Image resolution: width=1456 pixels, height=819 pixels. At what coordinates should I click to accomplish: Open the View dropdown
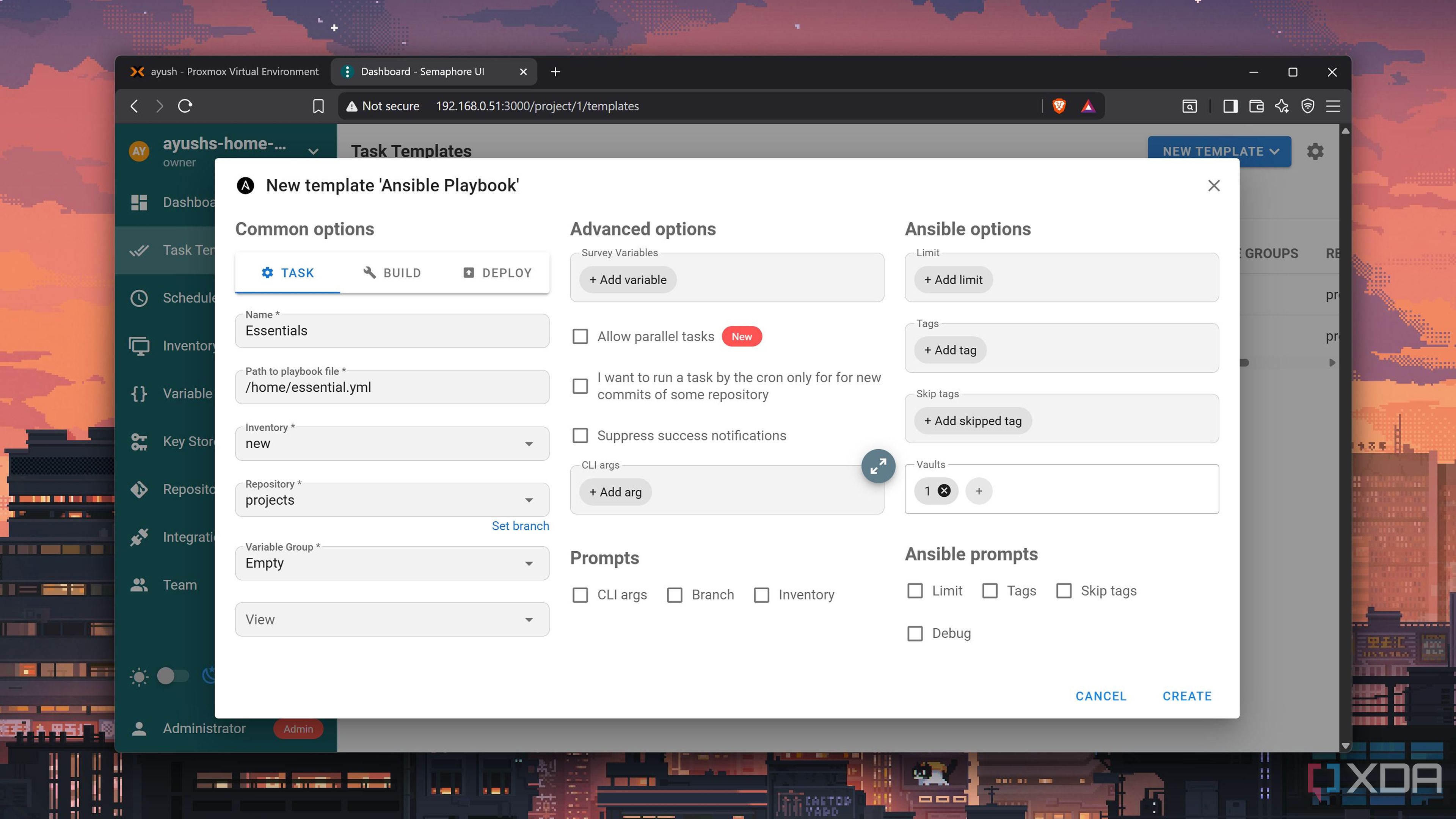[x=392, y=620]
